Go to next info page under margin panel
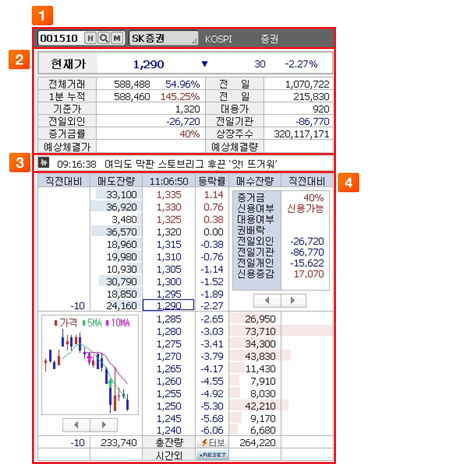 coord(293,300)
